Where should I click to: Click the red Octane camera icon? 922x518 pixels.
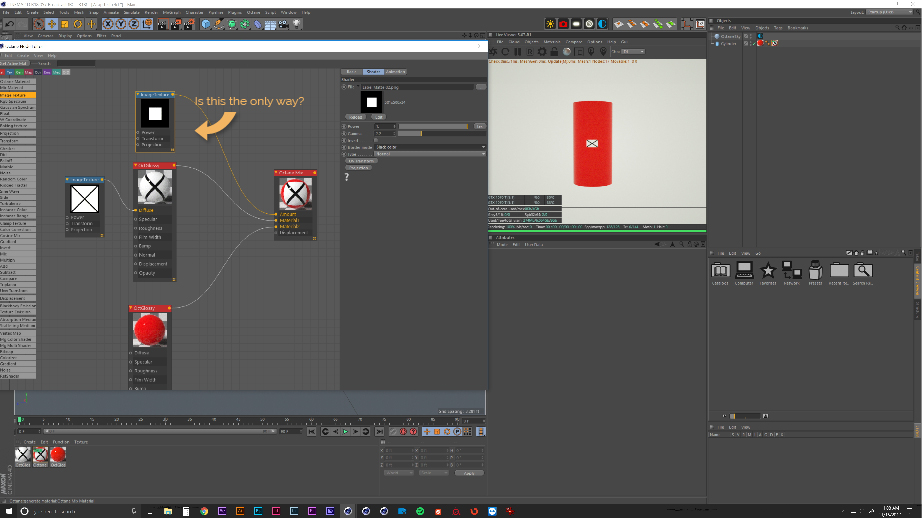[565, 23]
